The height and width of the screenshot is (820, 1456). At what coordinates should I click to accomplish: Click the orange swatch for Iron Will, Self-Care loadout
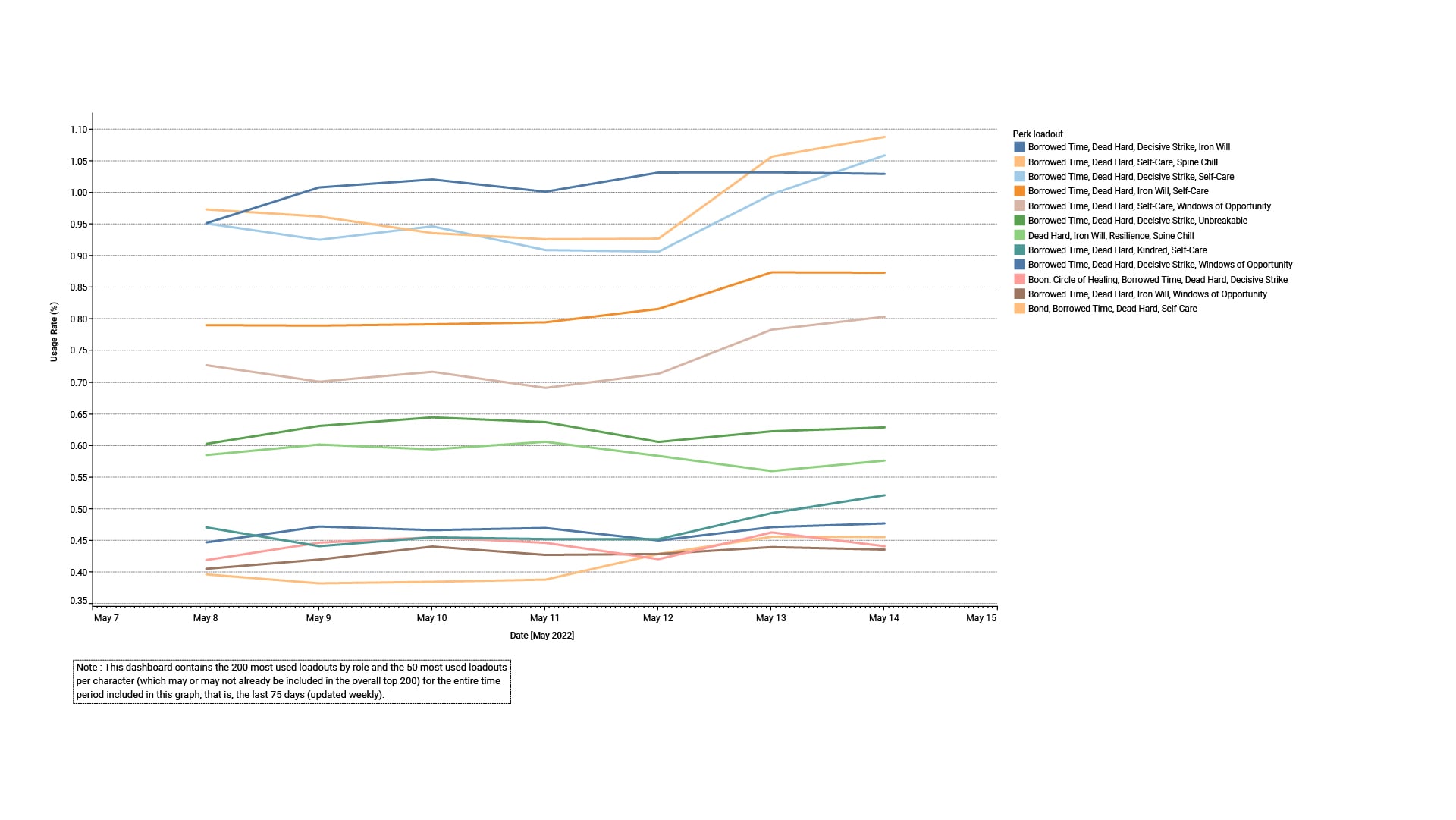(x=1019, y=191)
